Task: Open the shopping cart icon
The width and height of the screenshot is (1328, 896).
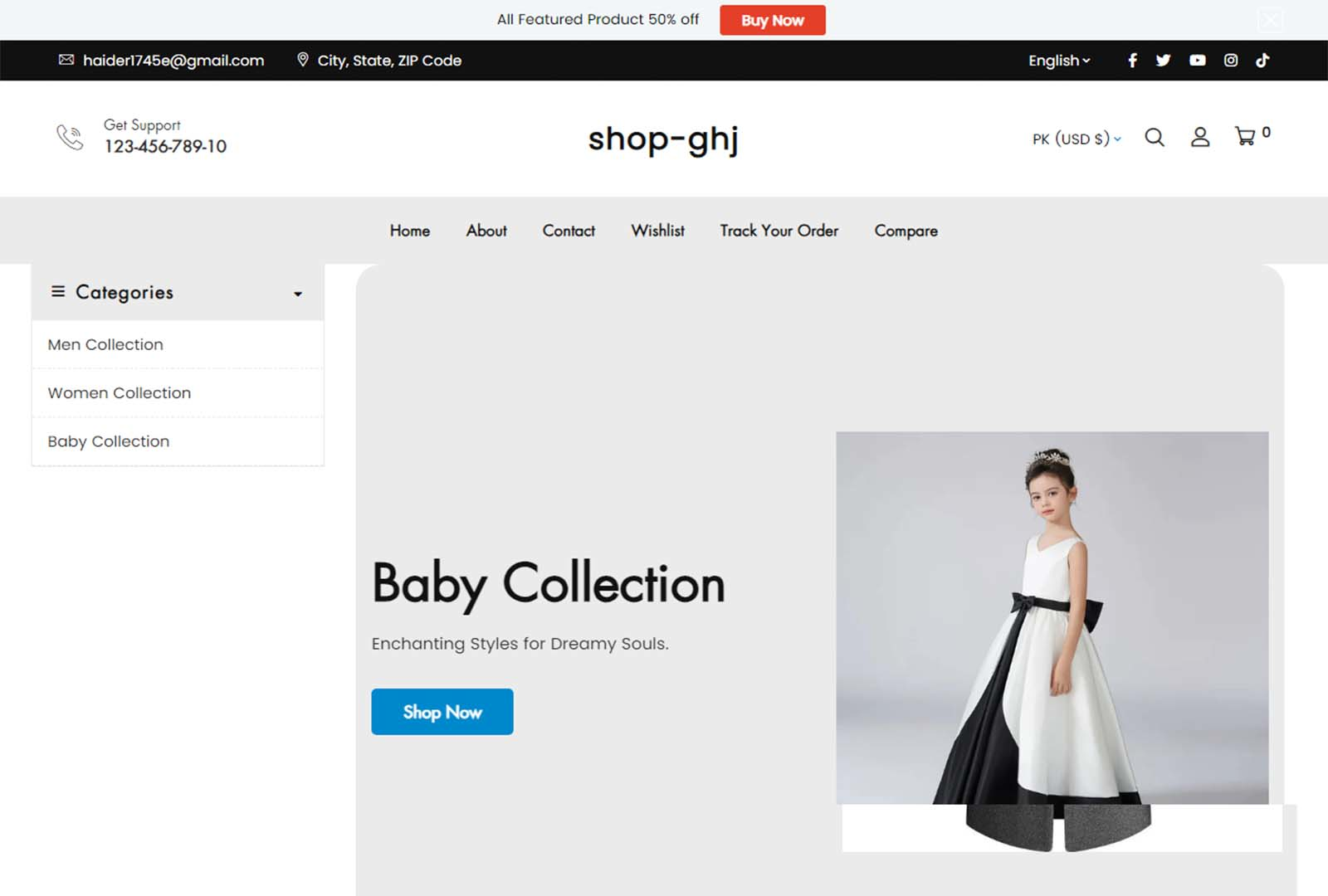Action: (x=1245, y=136)
